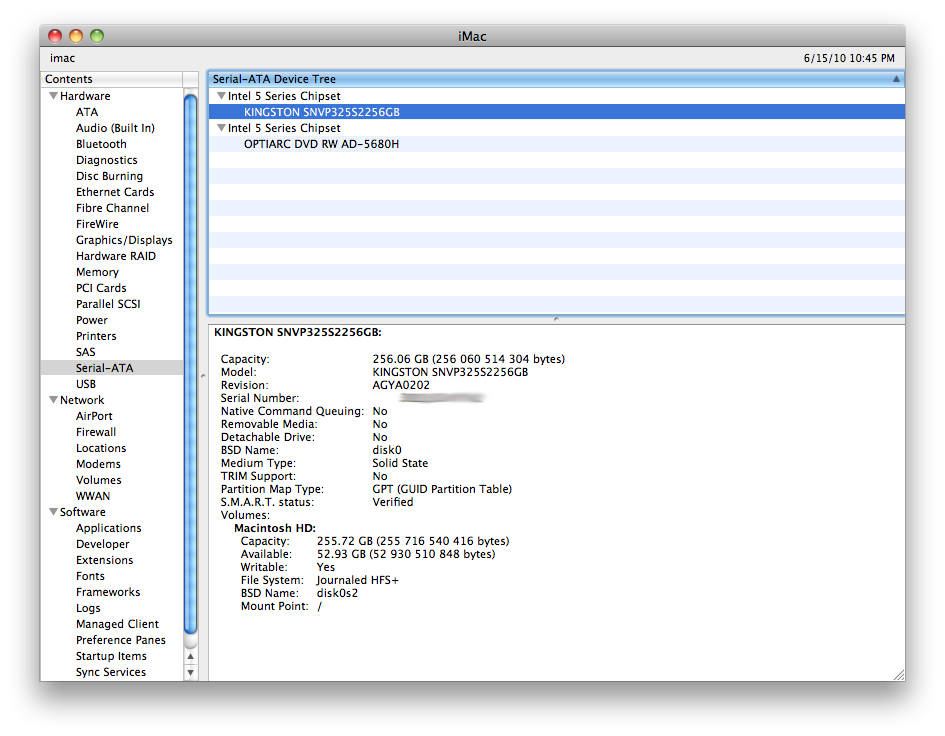Open Extensions section
The height and width of the screenshot is (736, 945).
pos(104,560)
